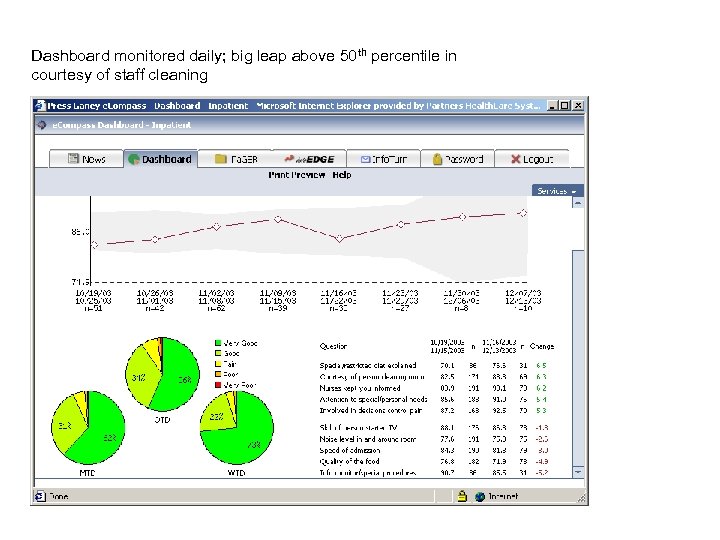Click the padlock icon on the Password tab
The height and width of the screenshot is (540, 720).
coord(437,159)
